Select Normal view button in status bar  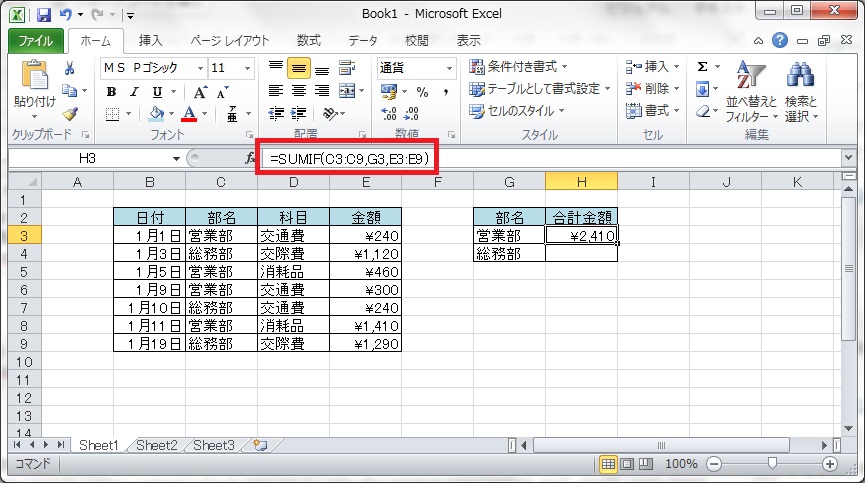pyautogui.click(x=608, y=464)
